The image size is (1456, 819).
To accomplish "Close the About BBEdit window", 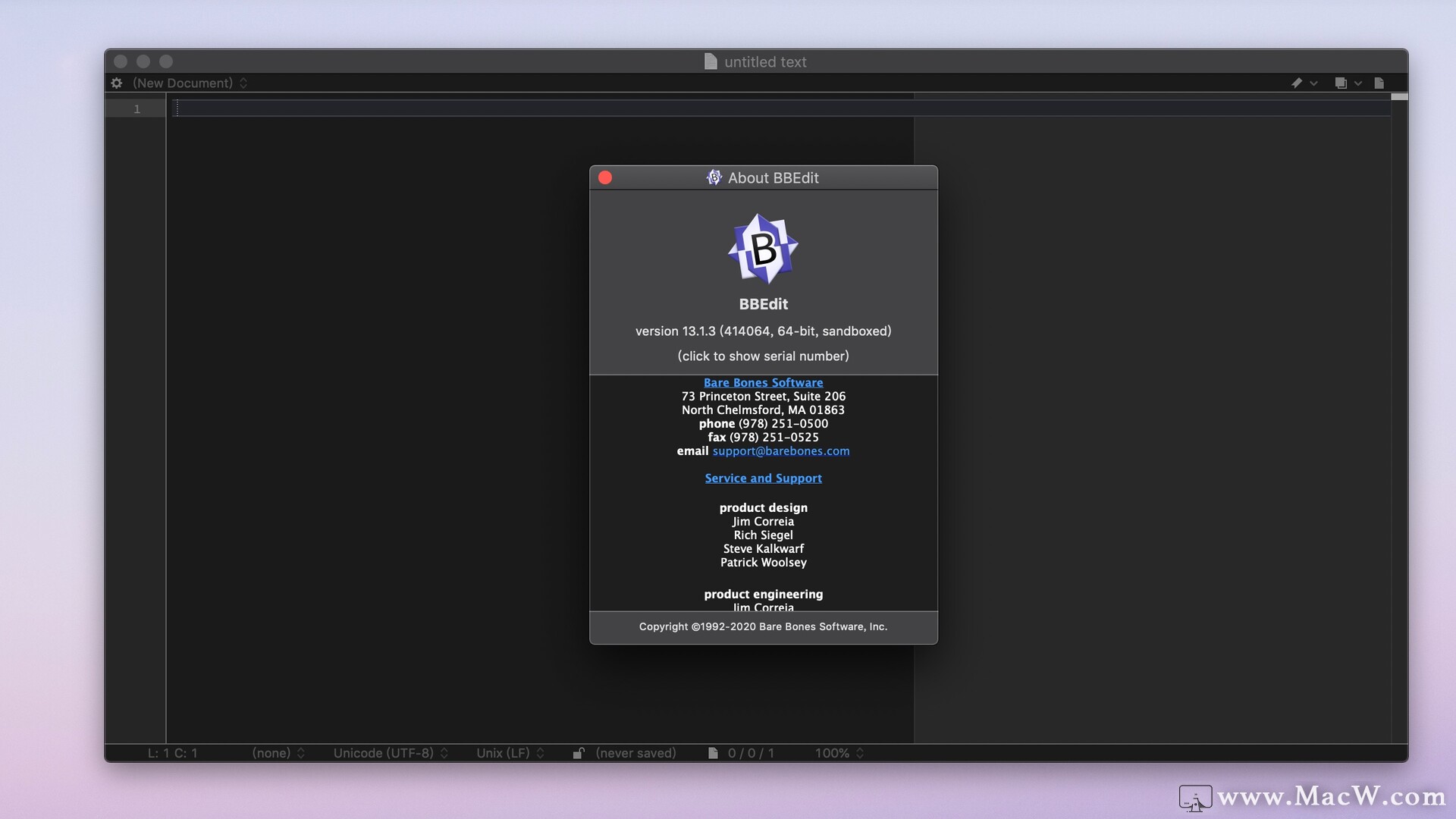I will [x=605, y=177].
